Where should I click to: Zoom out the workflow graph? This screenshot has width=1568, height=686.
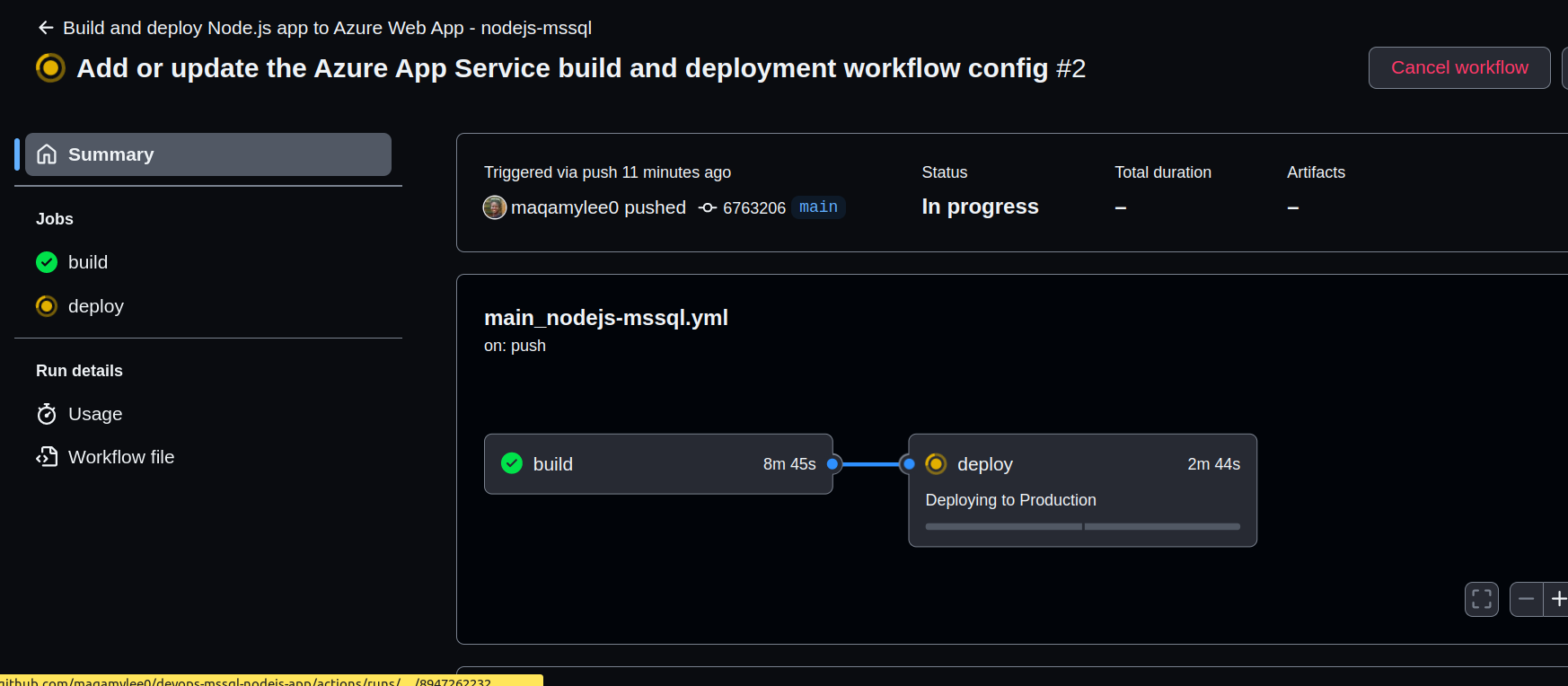1527,599
